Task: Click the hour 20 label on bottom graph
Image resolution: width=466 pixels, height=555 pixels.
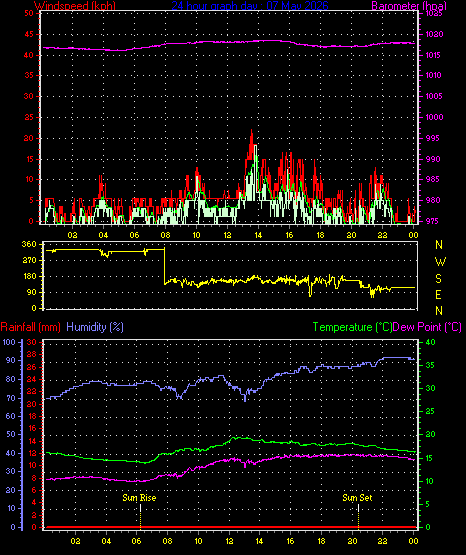Action: click(352, 541)
